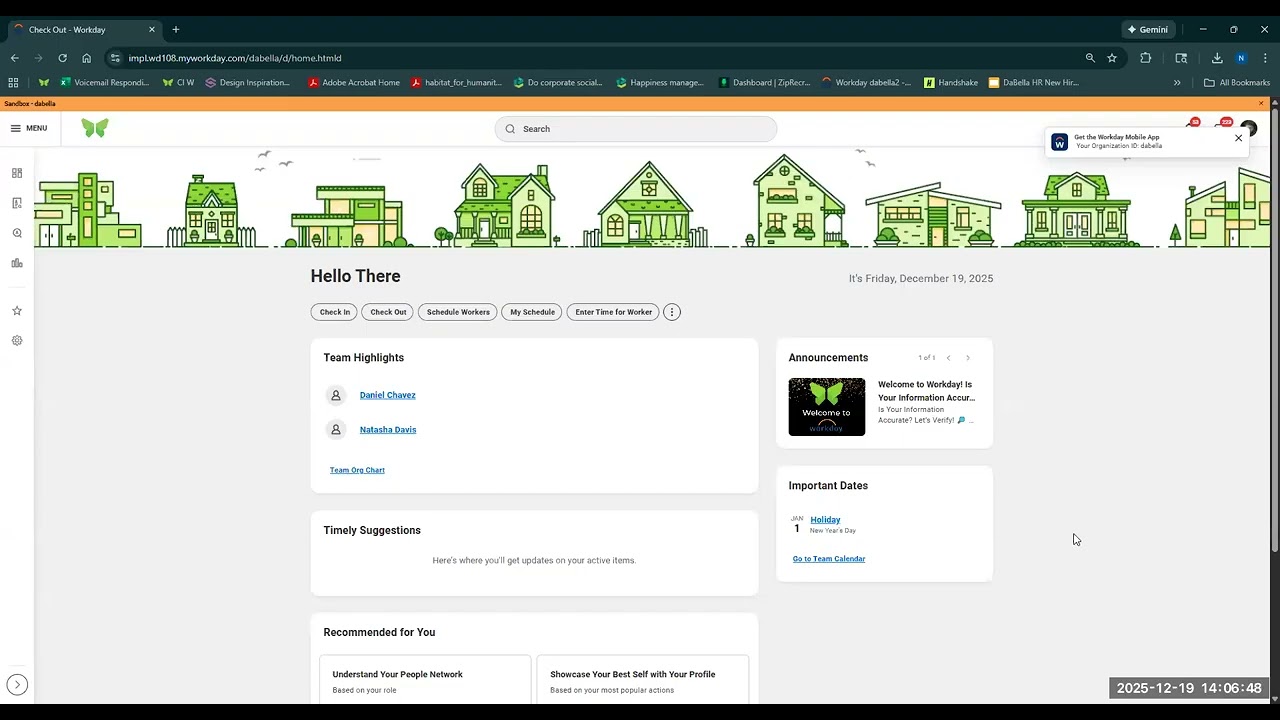Open the Understand Your People Network card
The image size is (1280, 720).
425,680
